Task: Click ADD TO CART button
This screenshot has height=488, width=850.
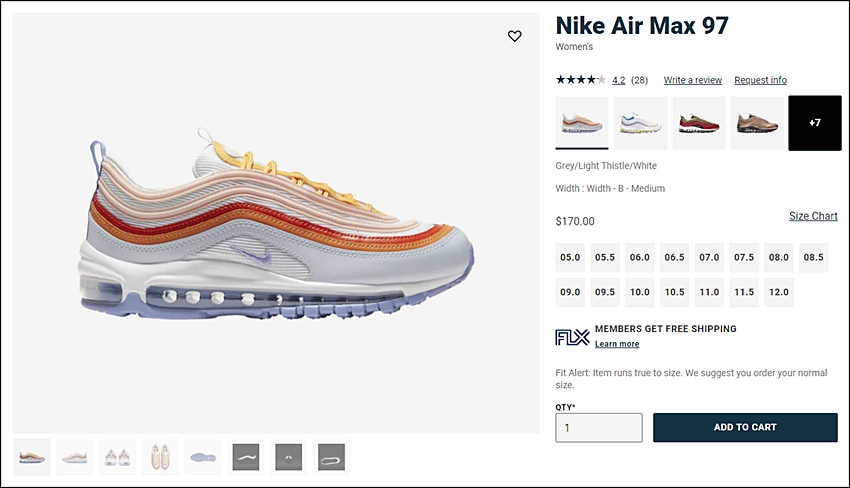Action: coord(745,428)
